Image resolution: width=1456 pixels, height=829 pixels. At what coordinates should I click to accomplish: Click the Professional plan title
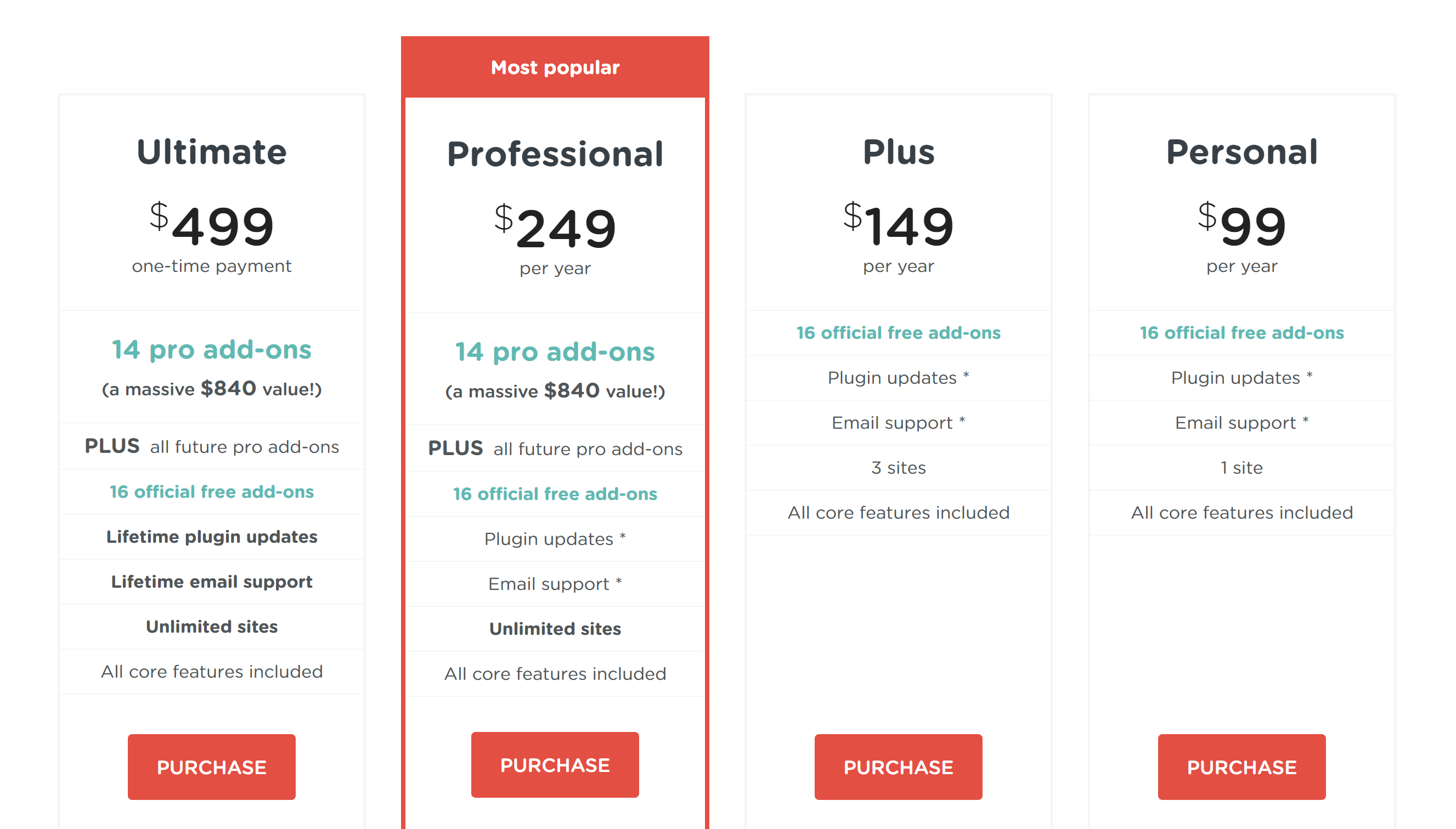coord(555,153)
